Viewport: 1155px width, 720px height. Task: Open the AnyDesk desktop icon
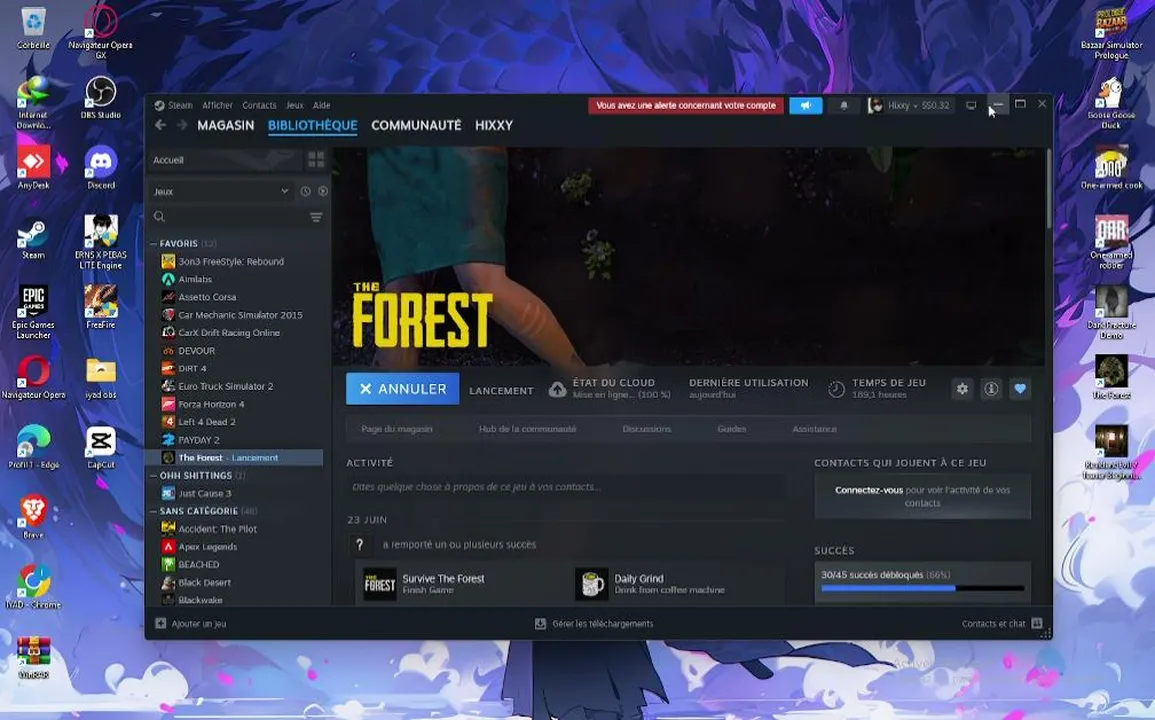33,168
